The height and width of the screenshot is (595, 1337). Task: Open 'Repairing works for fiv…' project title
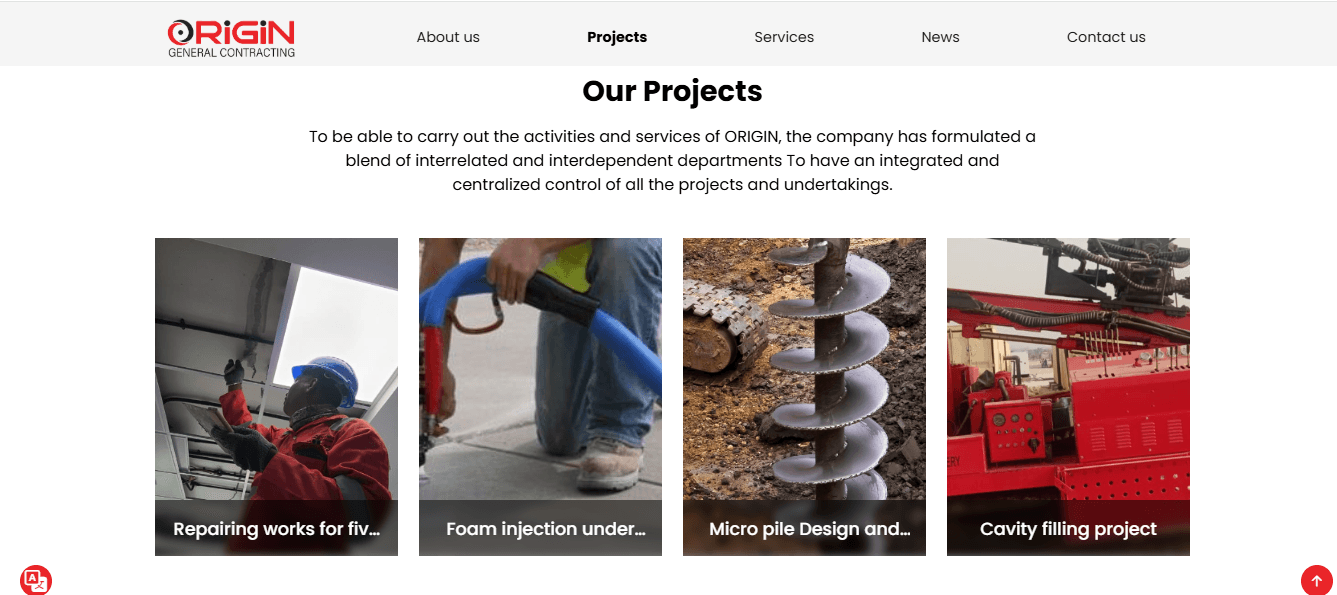277,529
